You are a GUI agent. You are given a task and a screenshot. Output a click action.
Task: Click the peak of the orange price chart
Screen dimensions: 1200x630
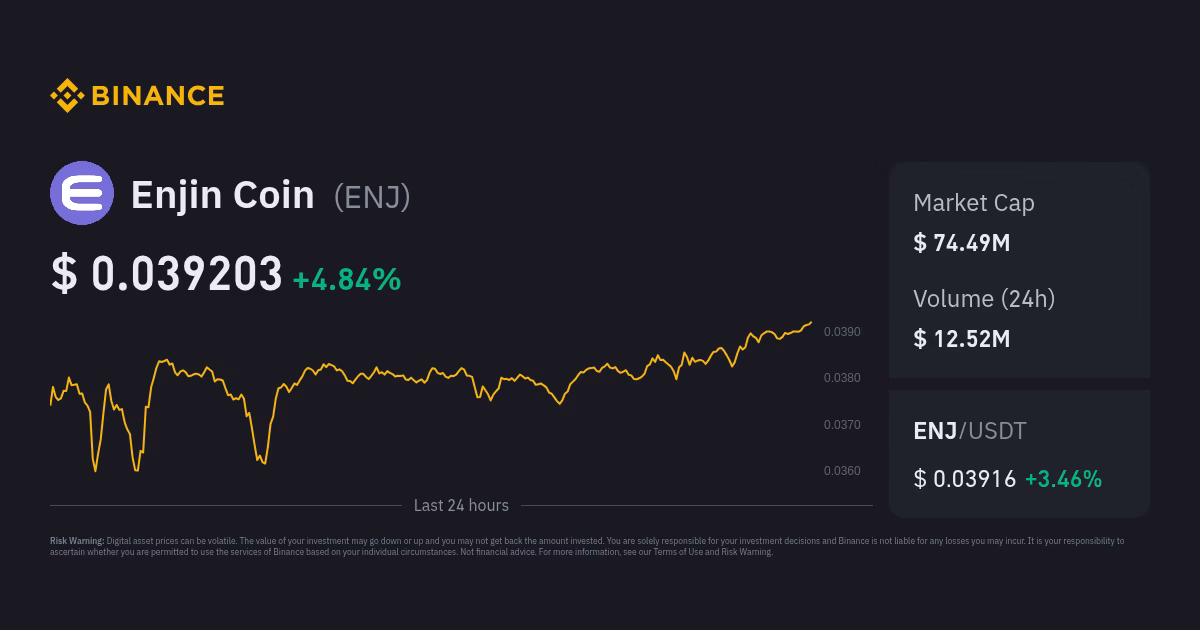pyautogui.click(x=812, y=323)
